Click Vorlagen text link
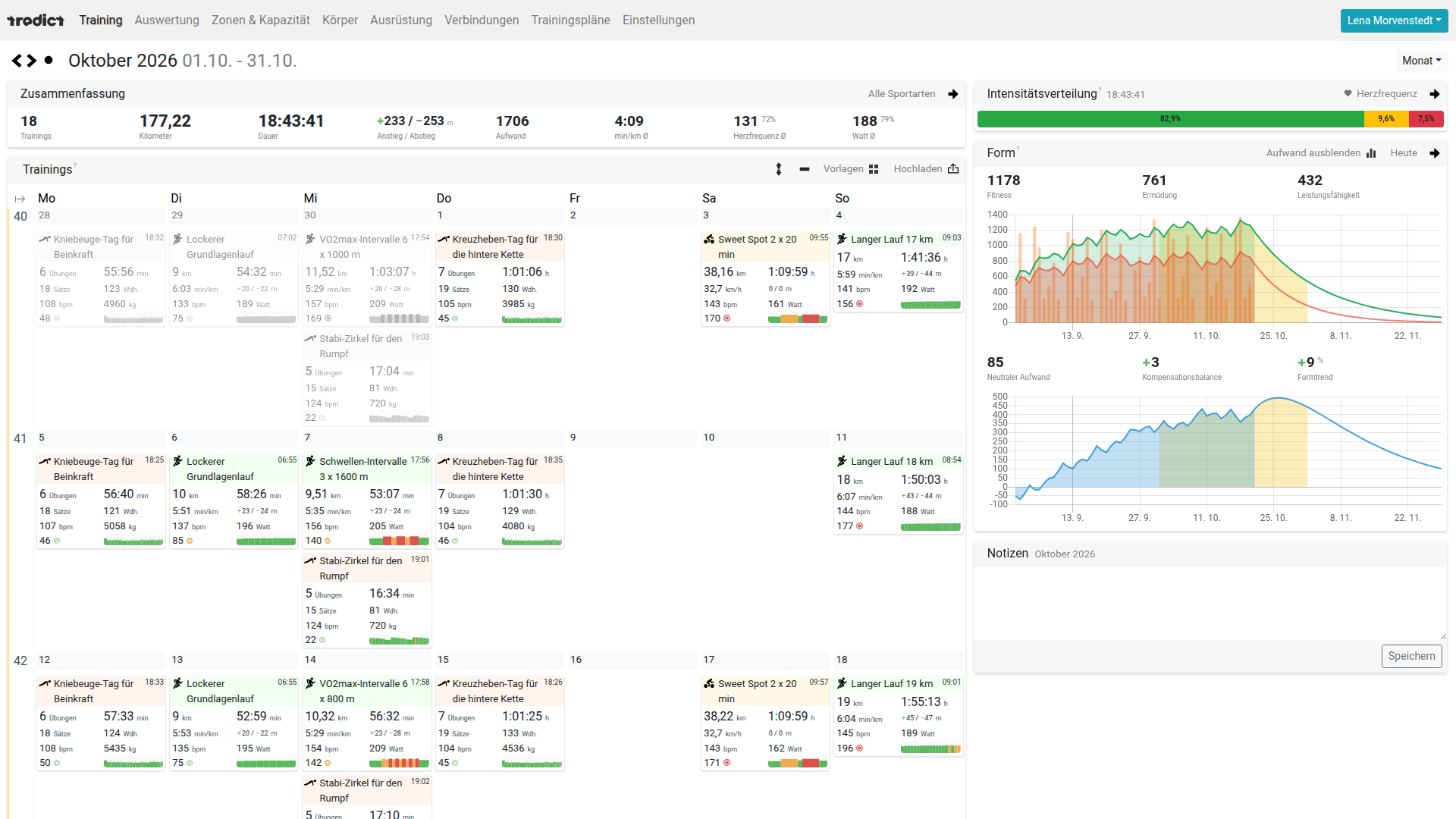The height and width of the screenshot is (819, 1456). point(843,169)
